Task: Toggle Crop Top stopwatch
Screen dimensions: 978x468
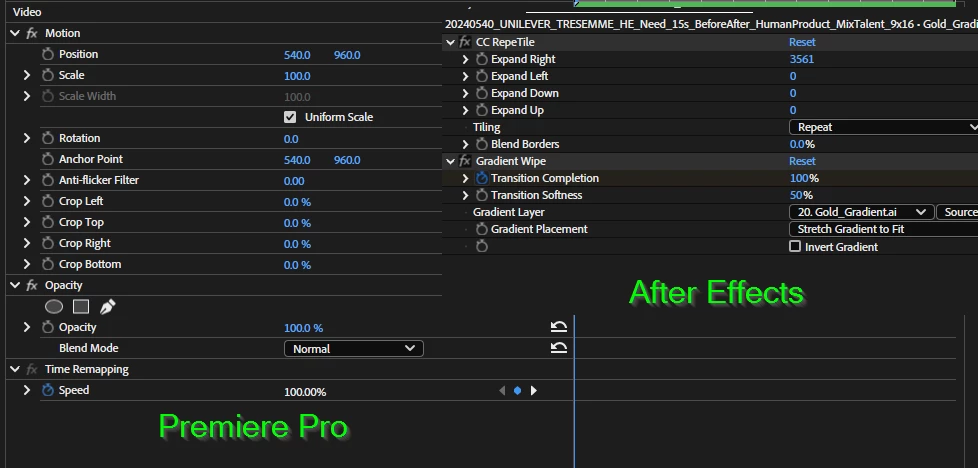Action: click(x=48, y=223)
